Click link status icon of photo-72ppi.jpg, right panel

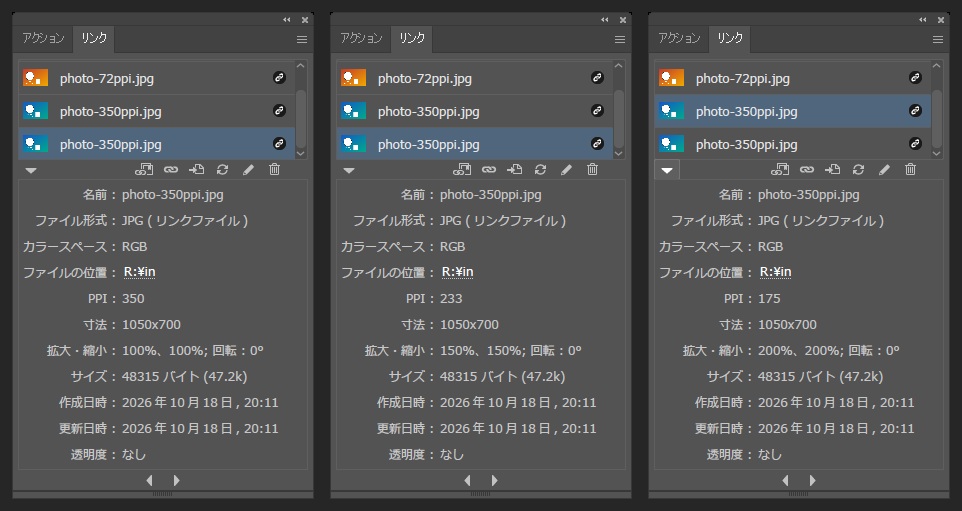point(915,78)
